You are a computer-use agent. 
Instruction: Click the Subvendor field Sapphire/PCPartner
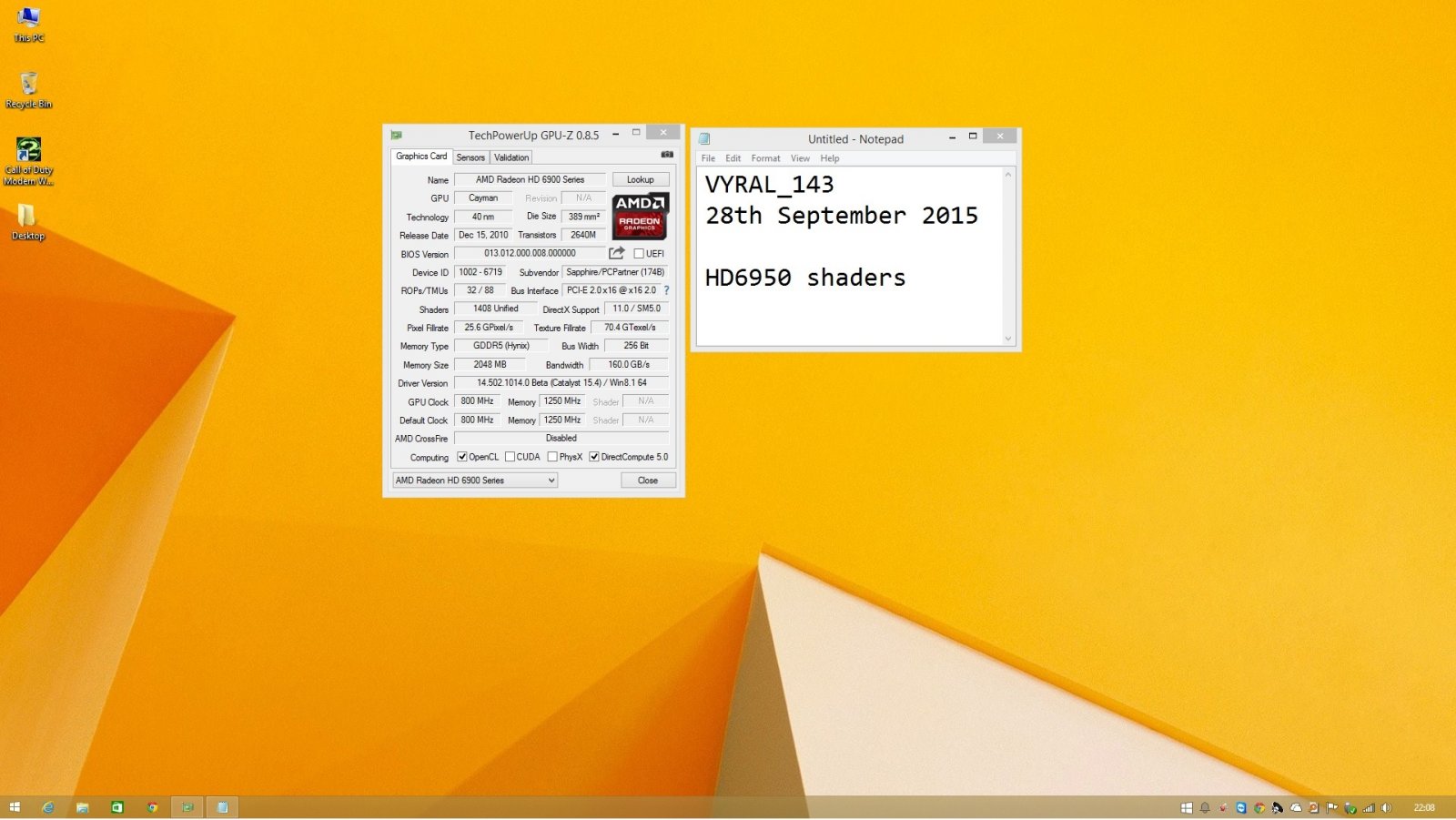[616, 271]
